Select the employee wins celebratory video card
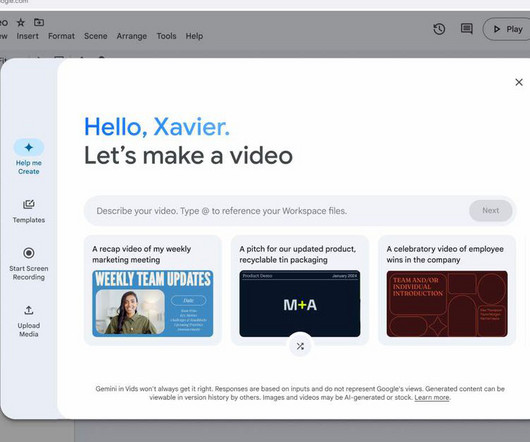 pos(447,290)
